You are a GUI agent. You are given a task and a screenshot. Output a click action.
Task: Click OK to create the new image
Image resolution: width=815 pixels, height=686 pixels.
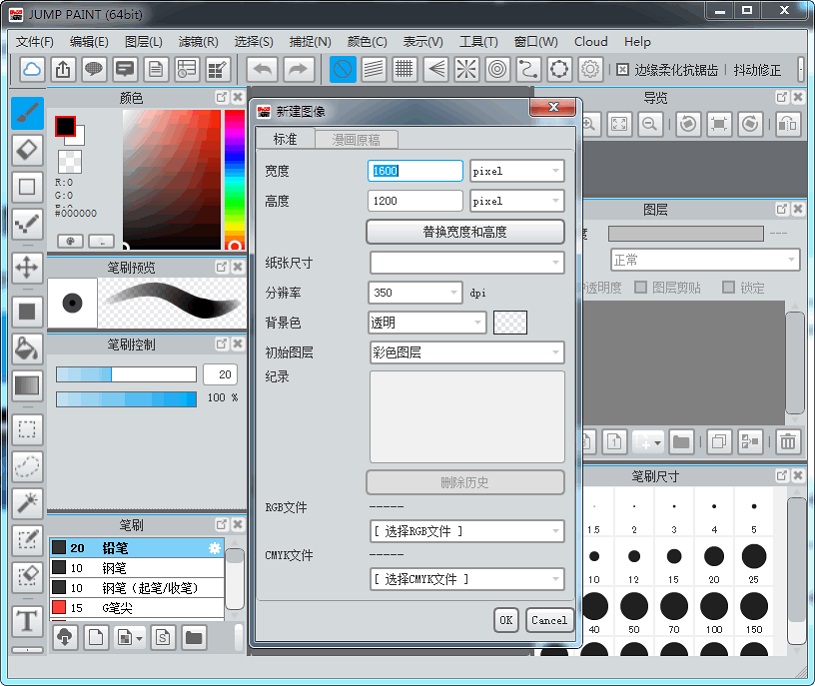[x=505, y=620]
